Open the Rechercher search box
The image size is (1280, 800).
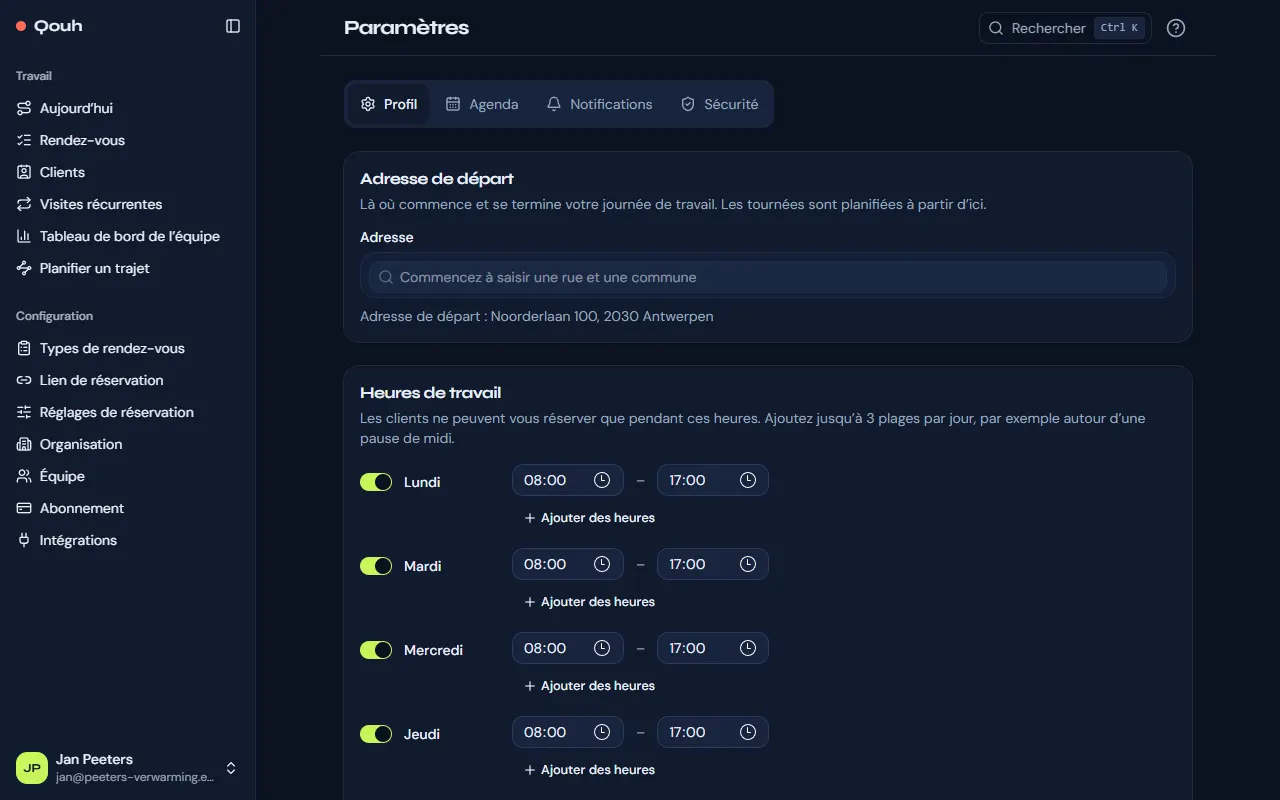click(x=1065, y=28)
